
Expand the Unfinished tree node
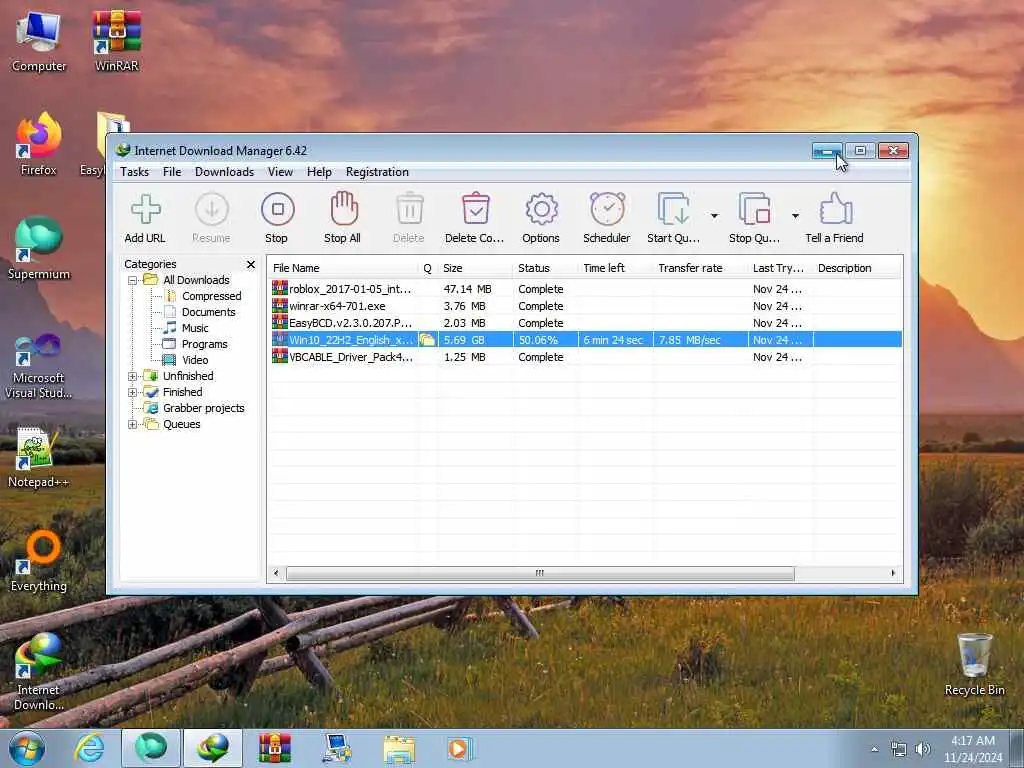[x=133, y=376]
